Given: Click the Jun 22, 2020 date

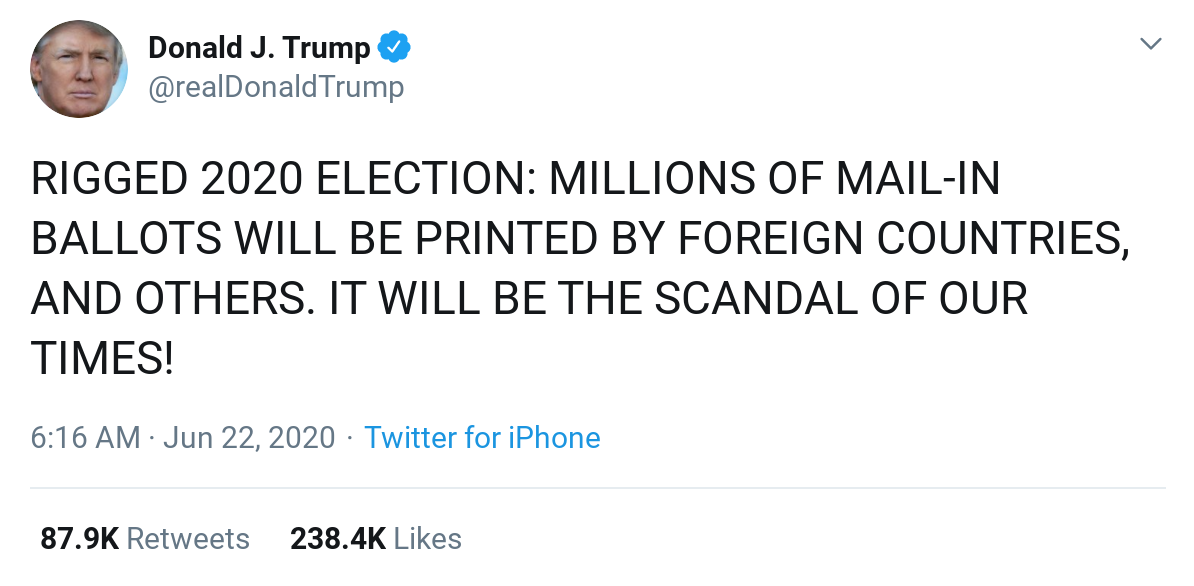Looking at the screenshot, I should point(248,438).
